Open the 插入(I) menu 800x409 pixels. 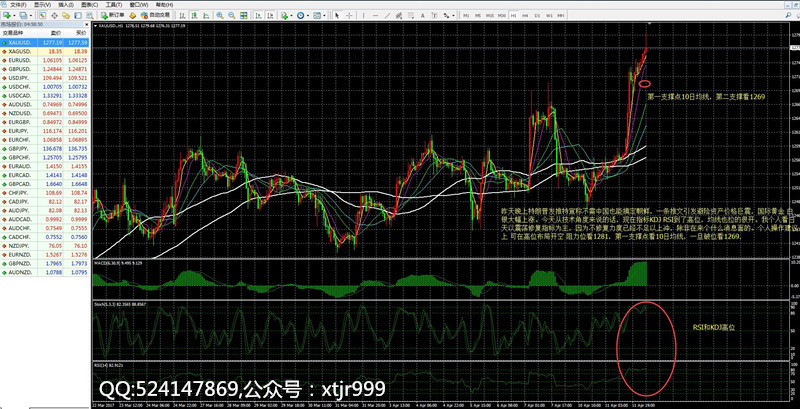coord(66,5)
